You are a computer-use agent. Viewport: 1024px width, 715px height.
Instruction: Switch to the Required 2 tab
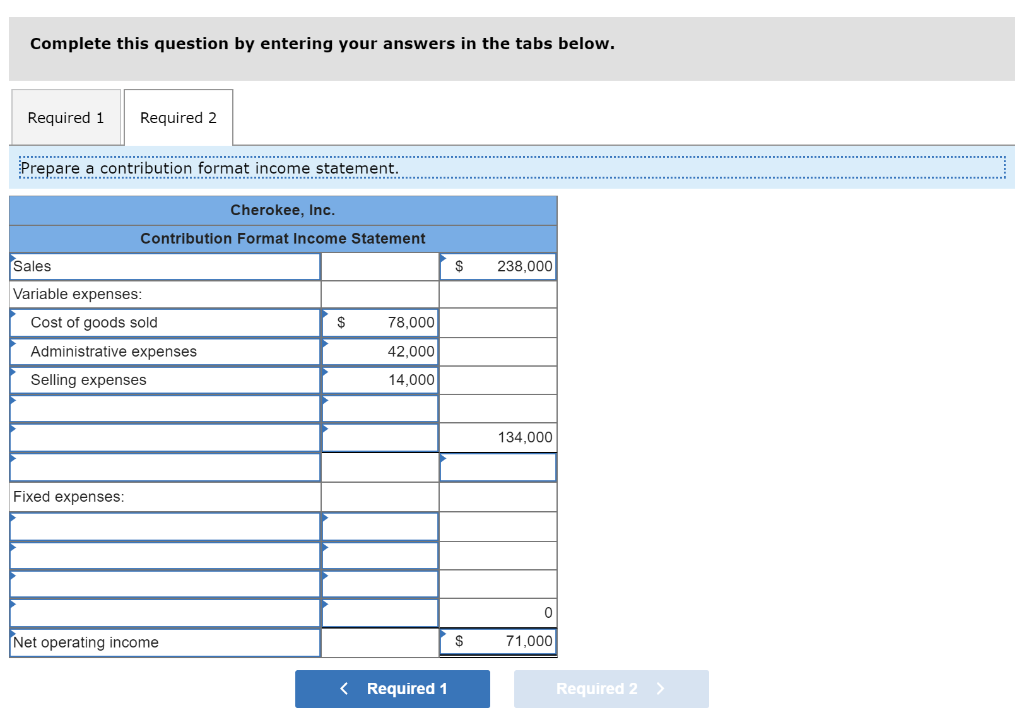[178, 117]
